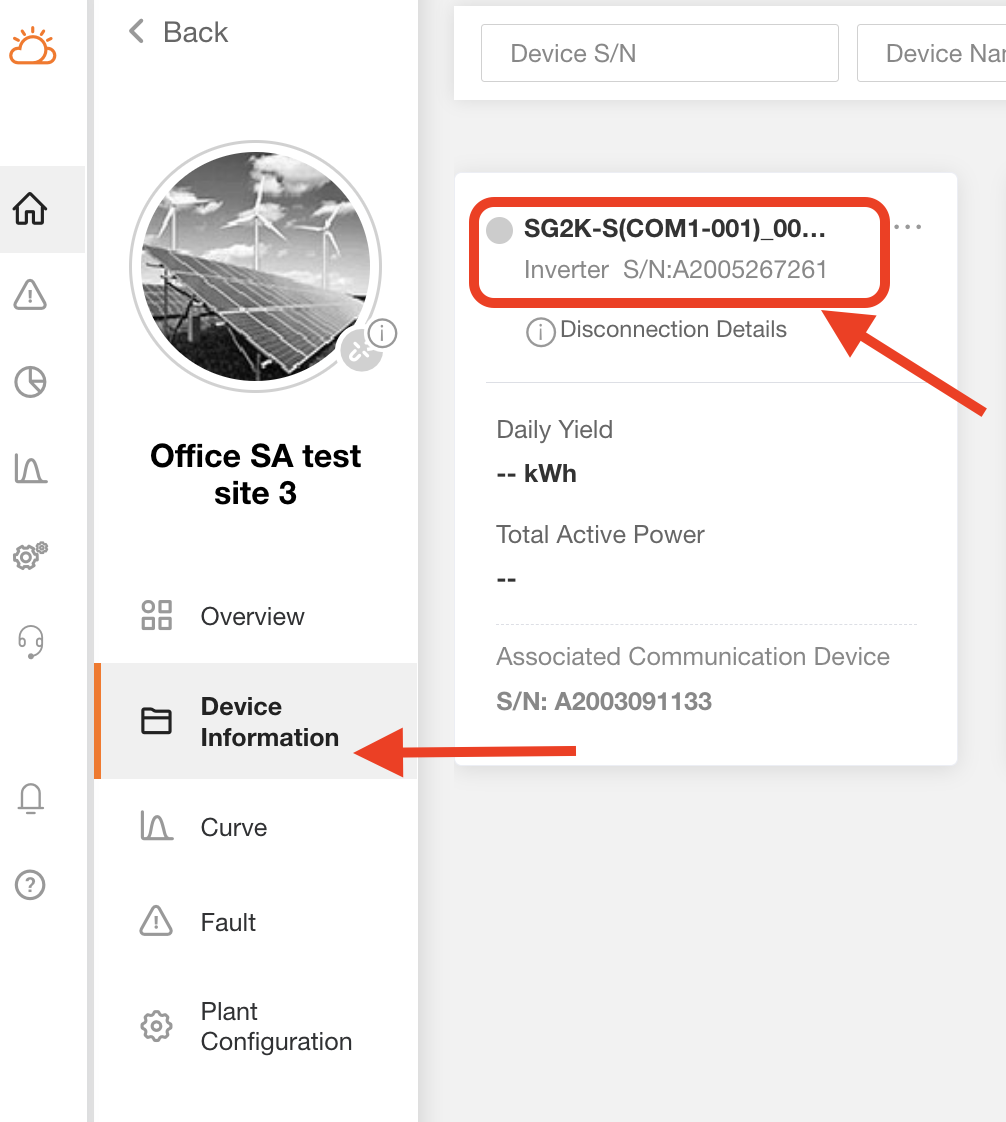This screenshot has height=1122, width=1006.
Task: Open the three-dot menu on inverter card
Action: click(x=907, y=228)
